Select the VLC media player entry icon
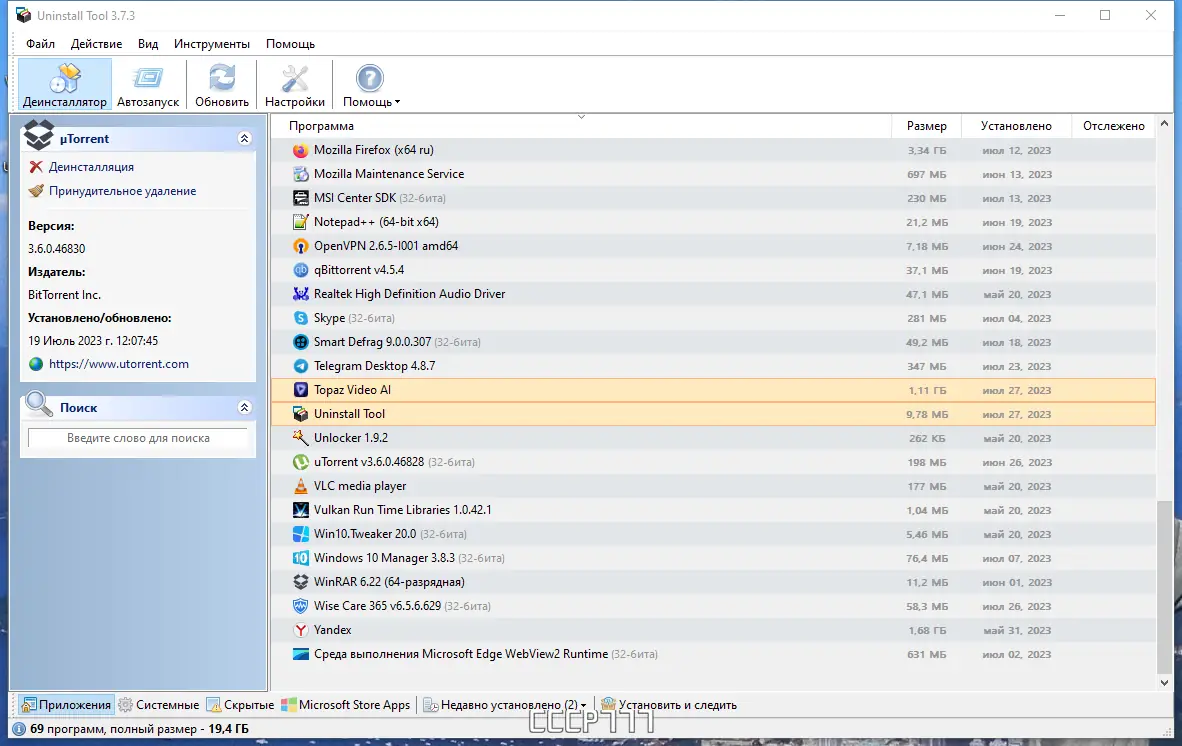Screen dimensions: 1182x746 coord(300,486)
